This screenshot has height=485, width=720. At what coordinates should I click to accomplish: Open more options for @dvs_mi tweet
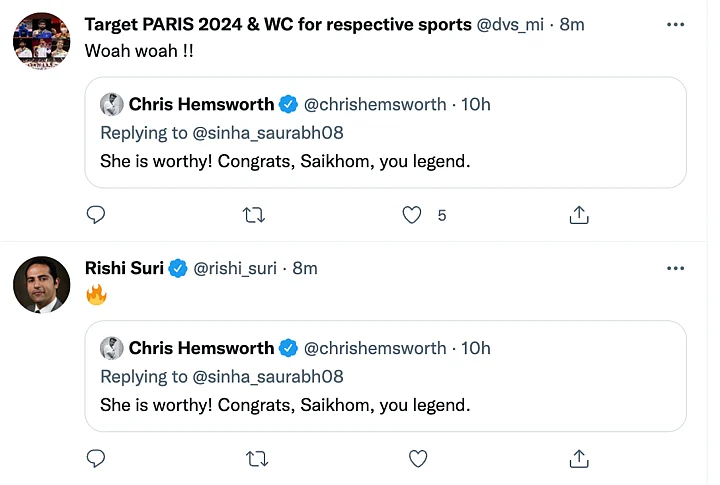(x=675, y=24)
